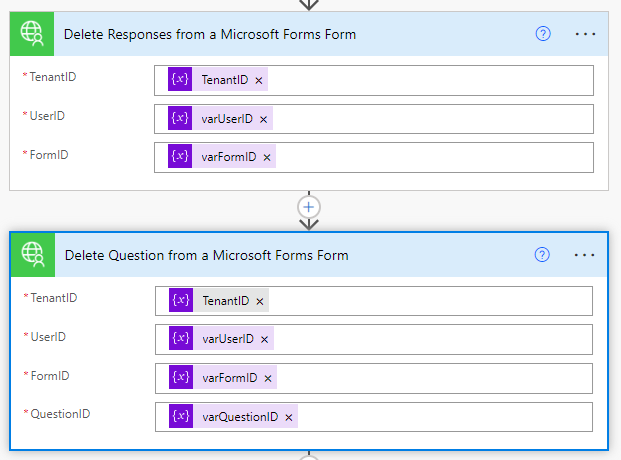Screen dimensions: 621x460
Task: Open more options menu for Delete Question action
Action: [585, 255]
